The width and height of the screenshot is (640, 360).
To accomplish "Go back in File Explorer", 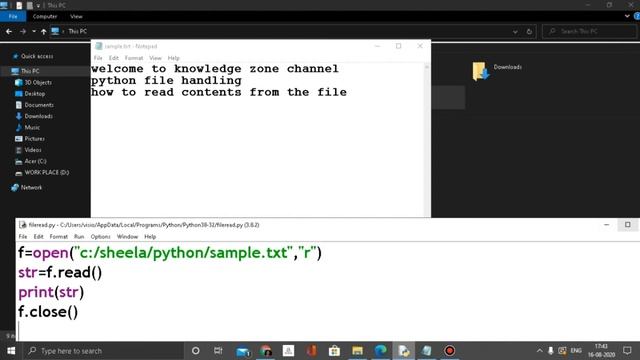I will click(9, 31).
